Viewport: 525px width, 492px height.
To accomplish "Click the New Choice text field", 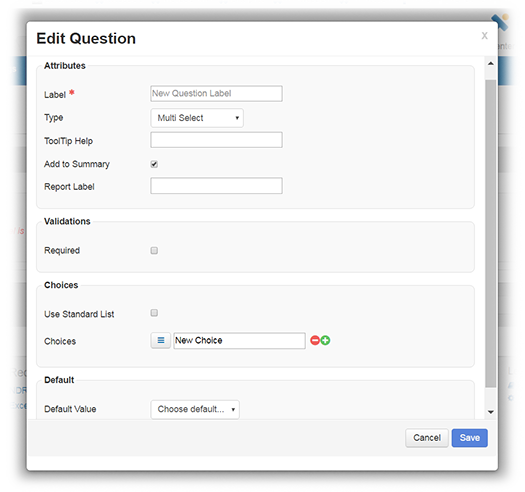I will coord(239,341).
